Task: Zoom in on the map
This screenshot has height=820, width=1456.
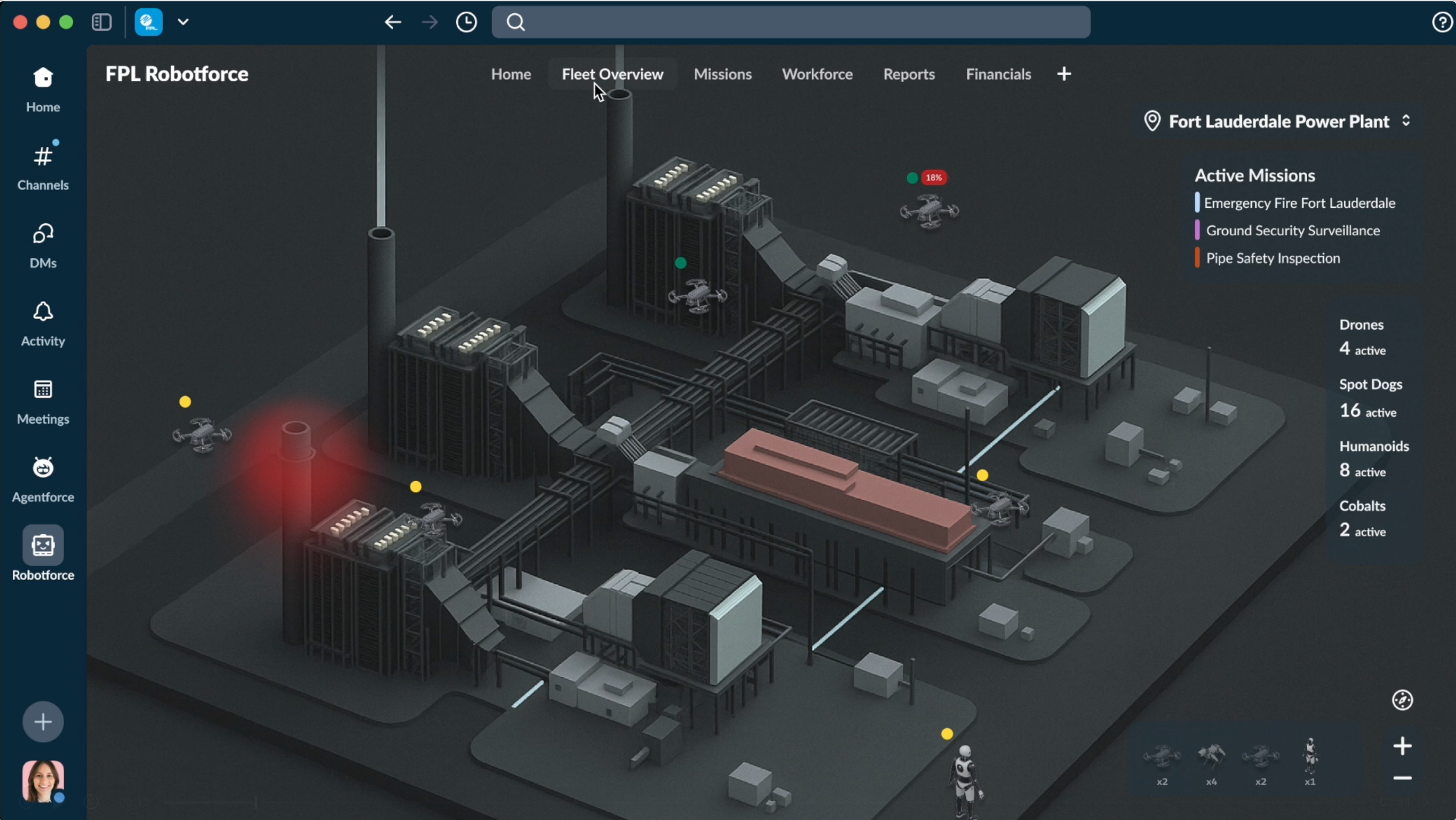Action: pyautogui.click(x=1402, y=746)
